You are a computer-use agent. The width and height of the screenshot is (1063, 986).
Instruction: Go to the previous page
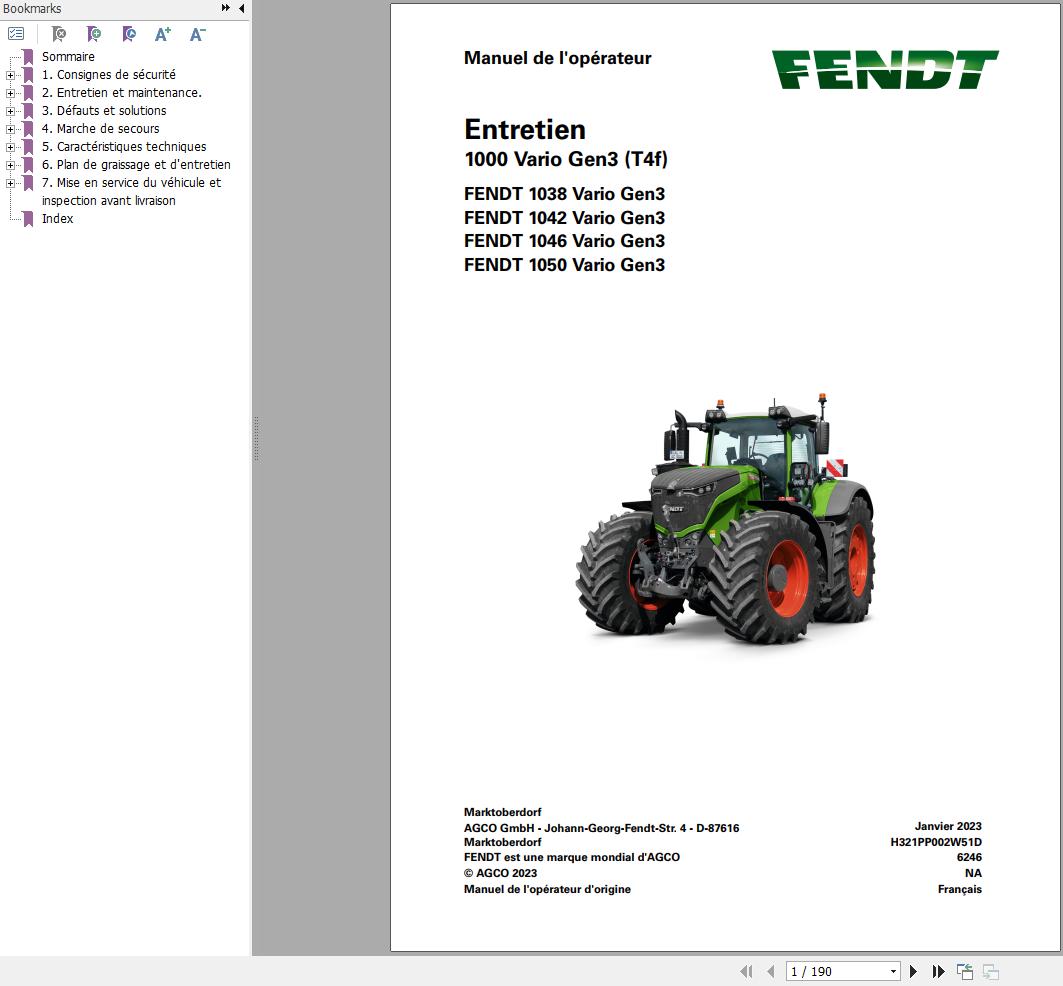click(770, 971)
